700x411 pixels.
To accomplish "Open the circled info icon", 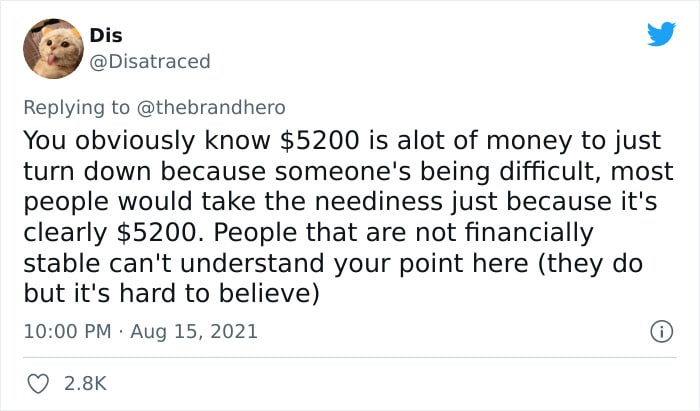I will (x=661, y=332).
